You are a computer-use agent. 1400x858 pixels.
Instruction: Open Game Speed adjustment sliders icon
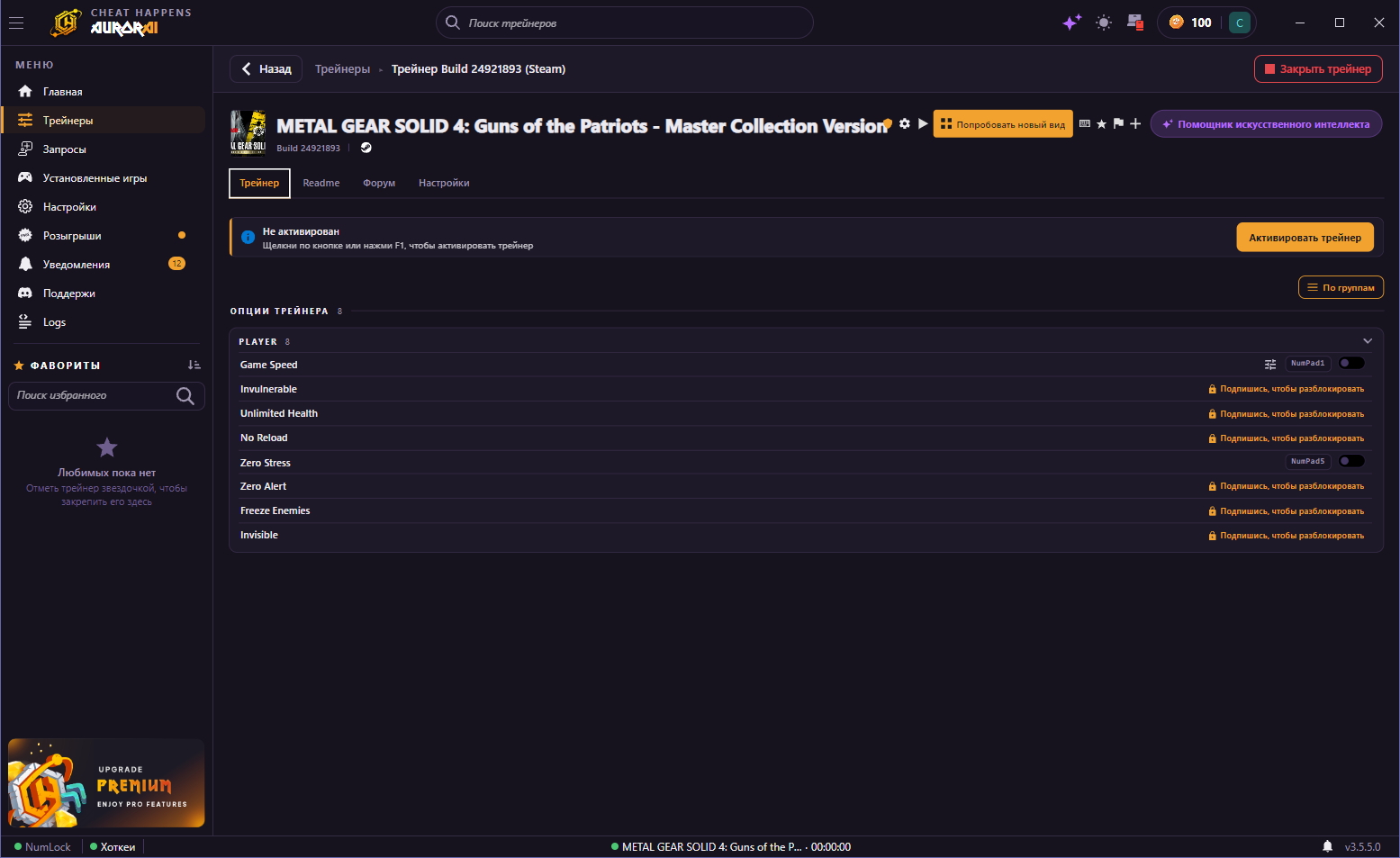1270,364
